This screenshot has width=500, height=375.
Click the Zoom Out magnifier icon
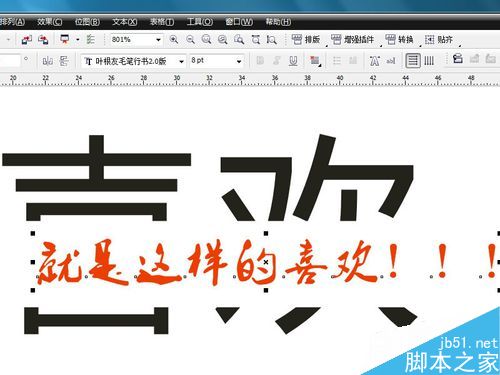tap(190, 40)
